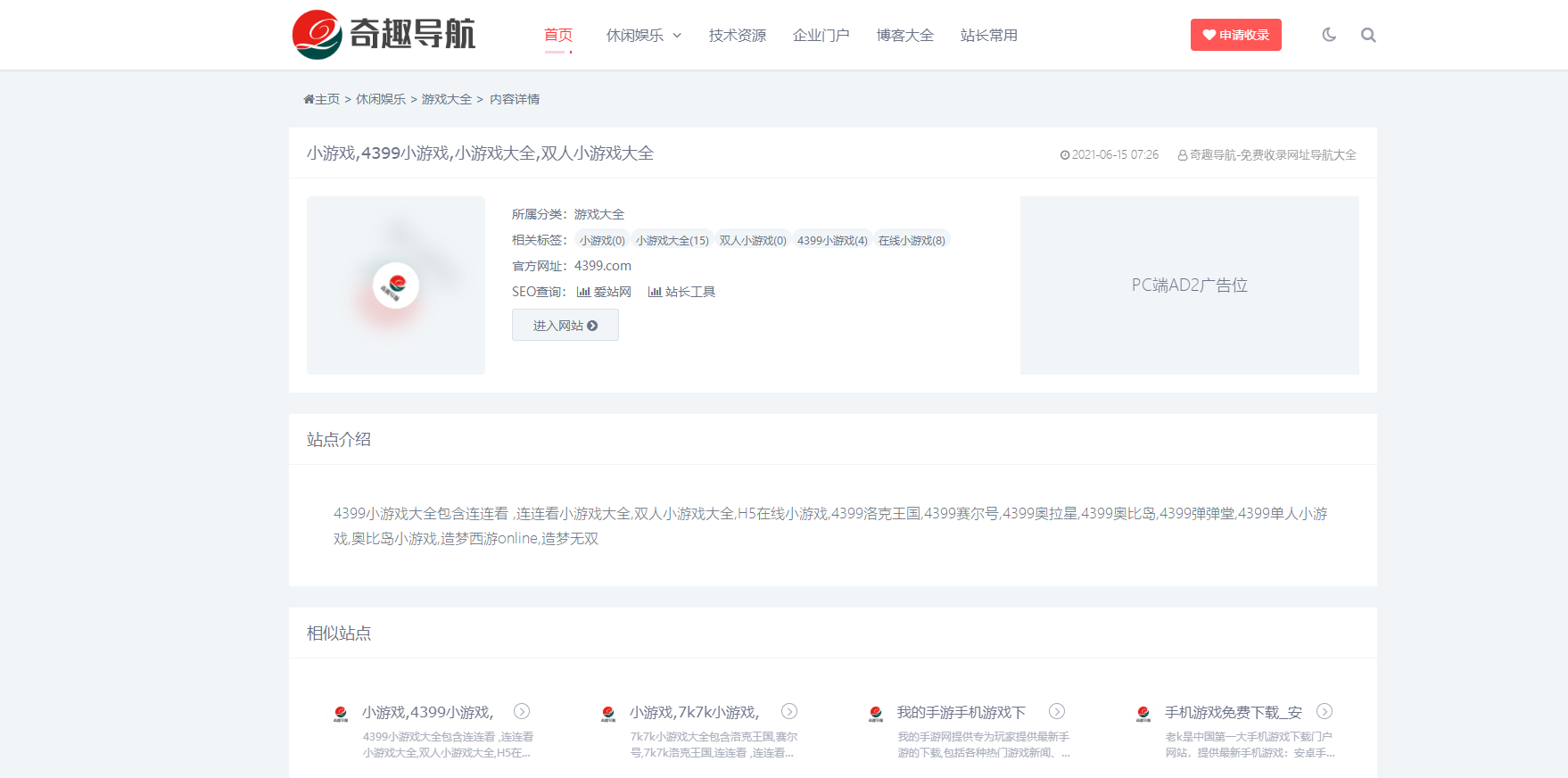This screenshot has width=1568, height=778.
Task: Open similar site 小游戏,7k7k小游戏 title
Action: [694, 712]
